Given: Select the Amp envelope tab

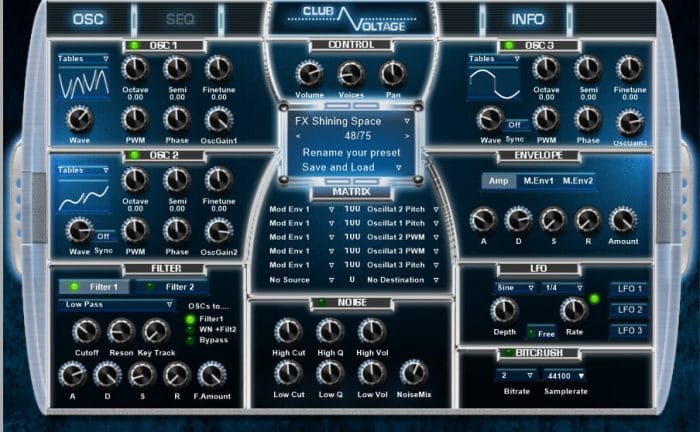Looking at the screenshot, I should (x=498, y=181).
